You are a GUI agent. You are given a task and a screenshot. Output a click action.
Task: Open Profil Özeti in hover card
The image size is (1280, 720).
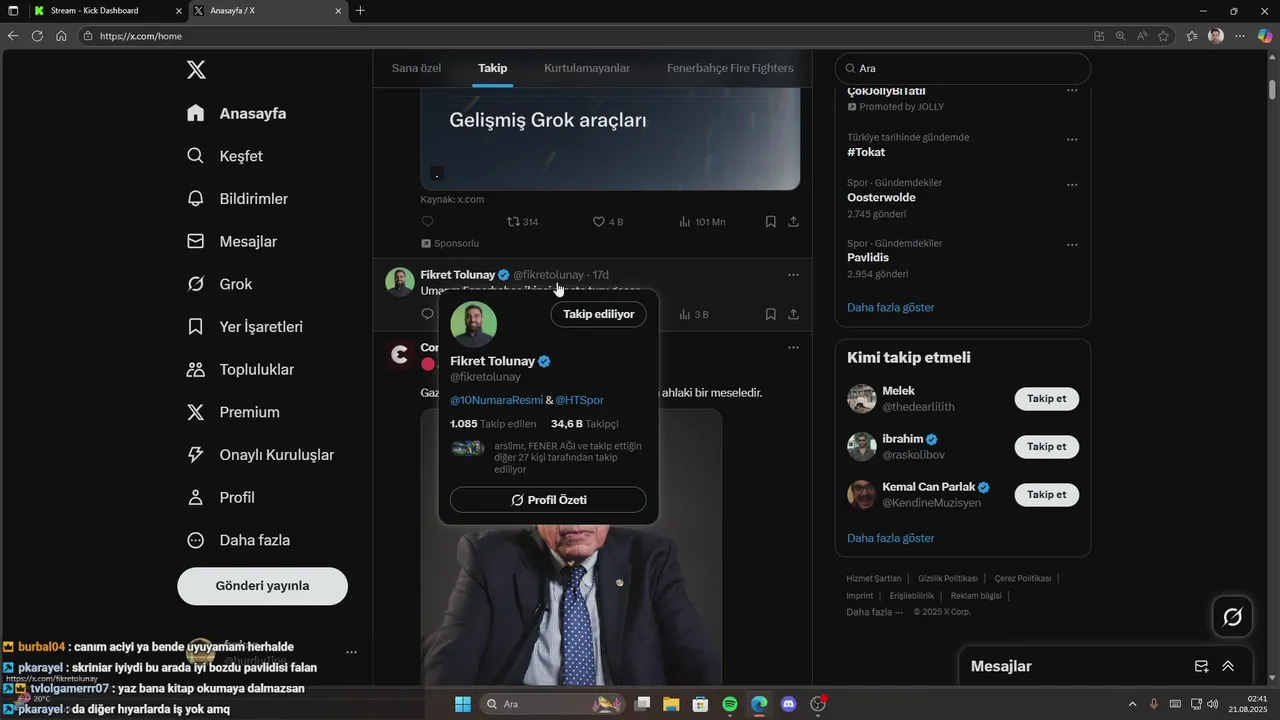pyautogui.click(x=548, y=500)
